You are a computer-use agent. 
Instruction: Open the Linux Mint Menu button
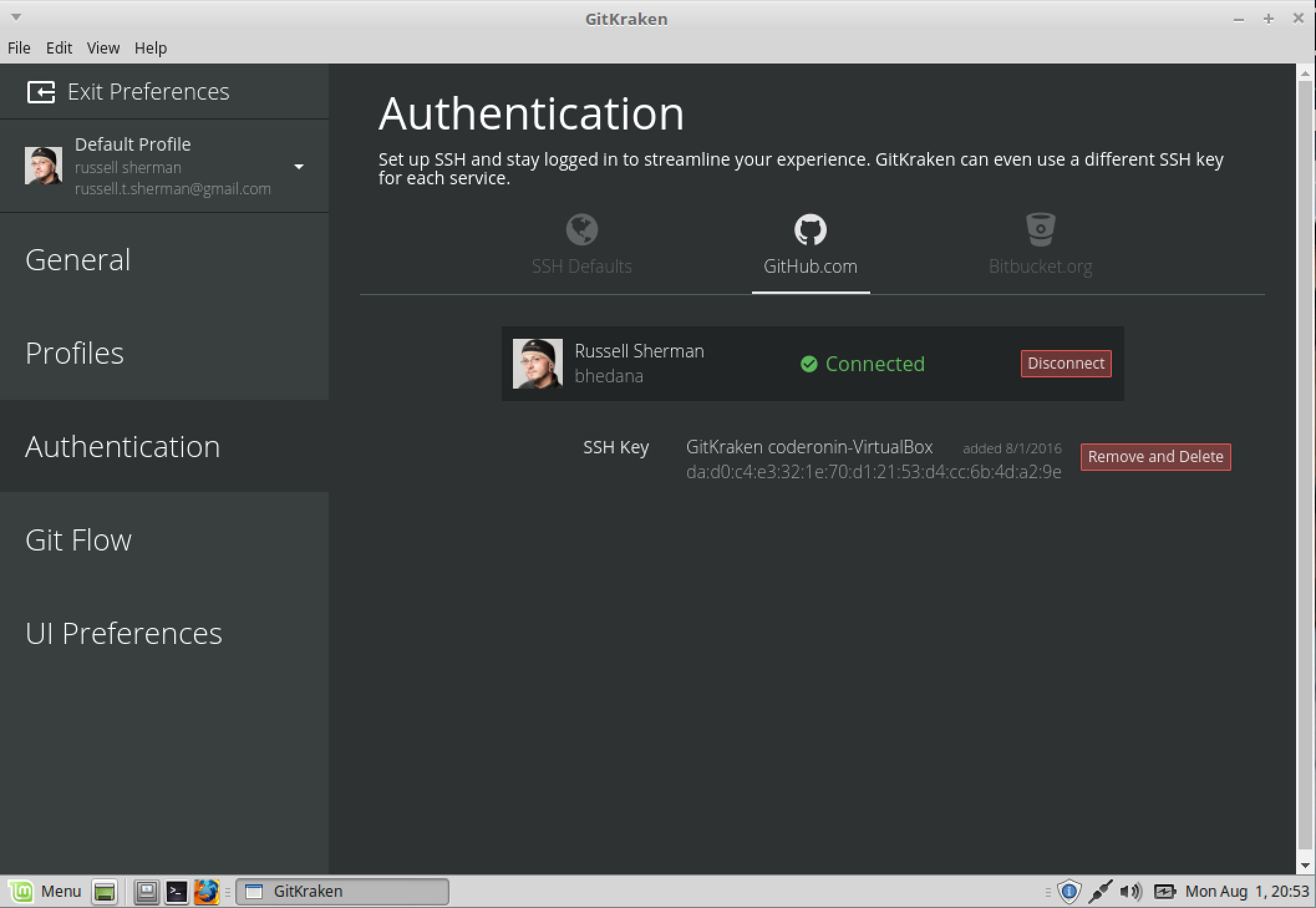(x=45, y=892)
